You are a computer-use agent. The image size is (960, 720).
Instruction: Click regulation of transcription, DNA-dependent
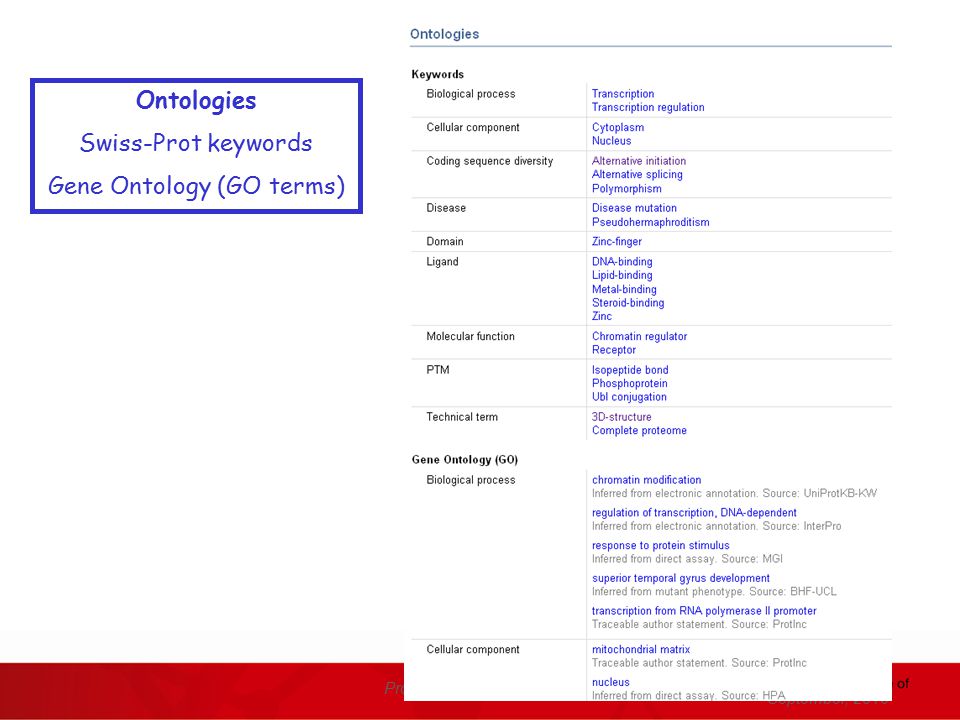[694, 513]
